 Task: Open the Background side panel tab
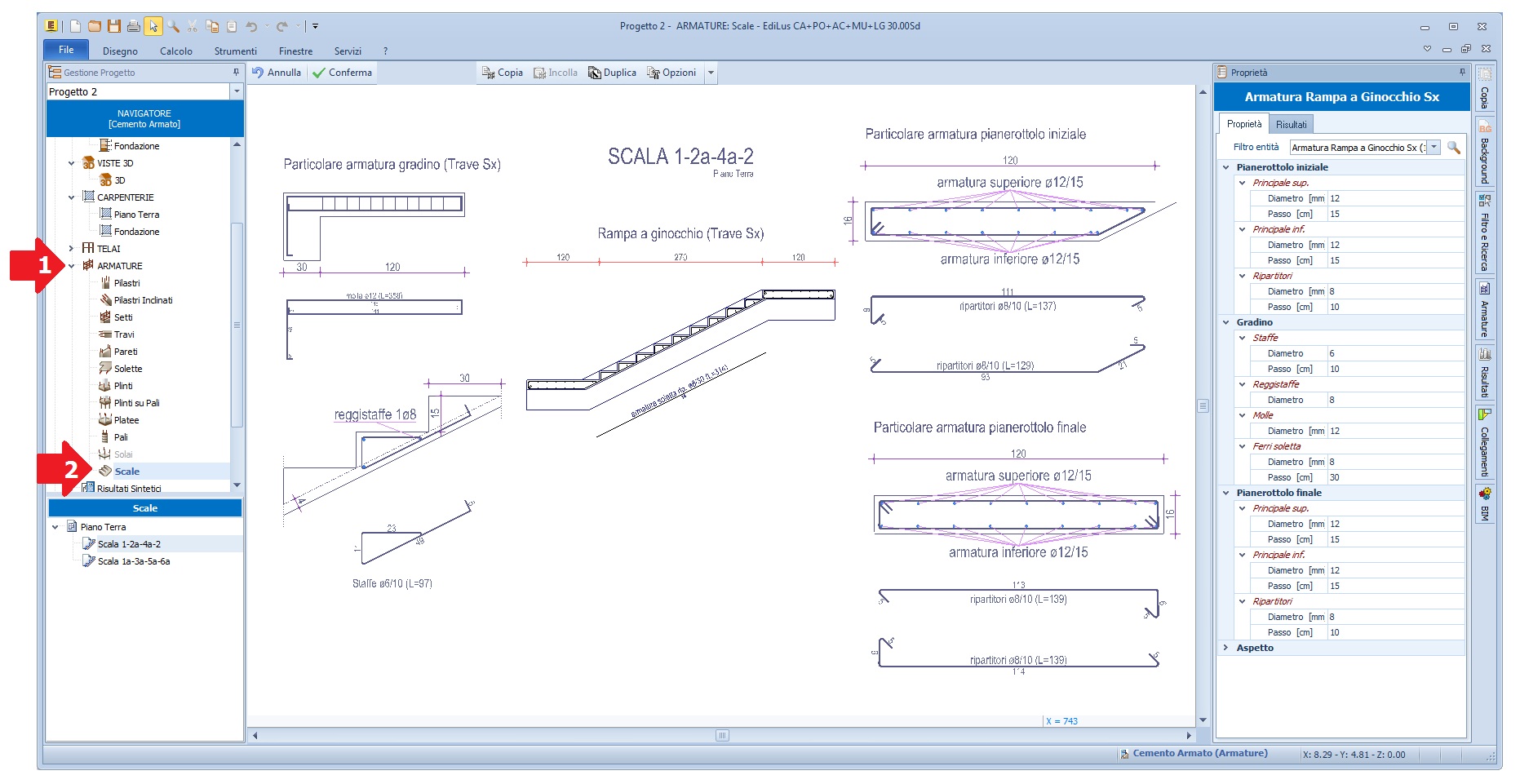click(x=1485, y=153)
